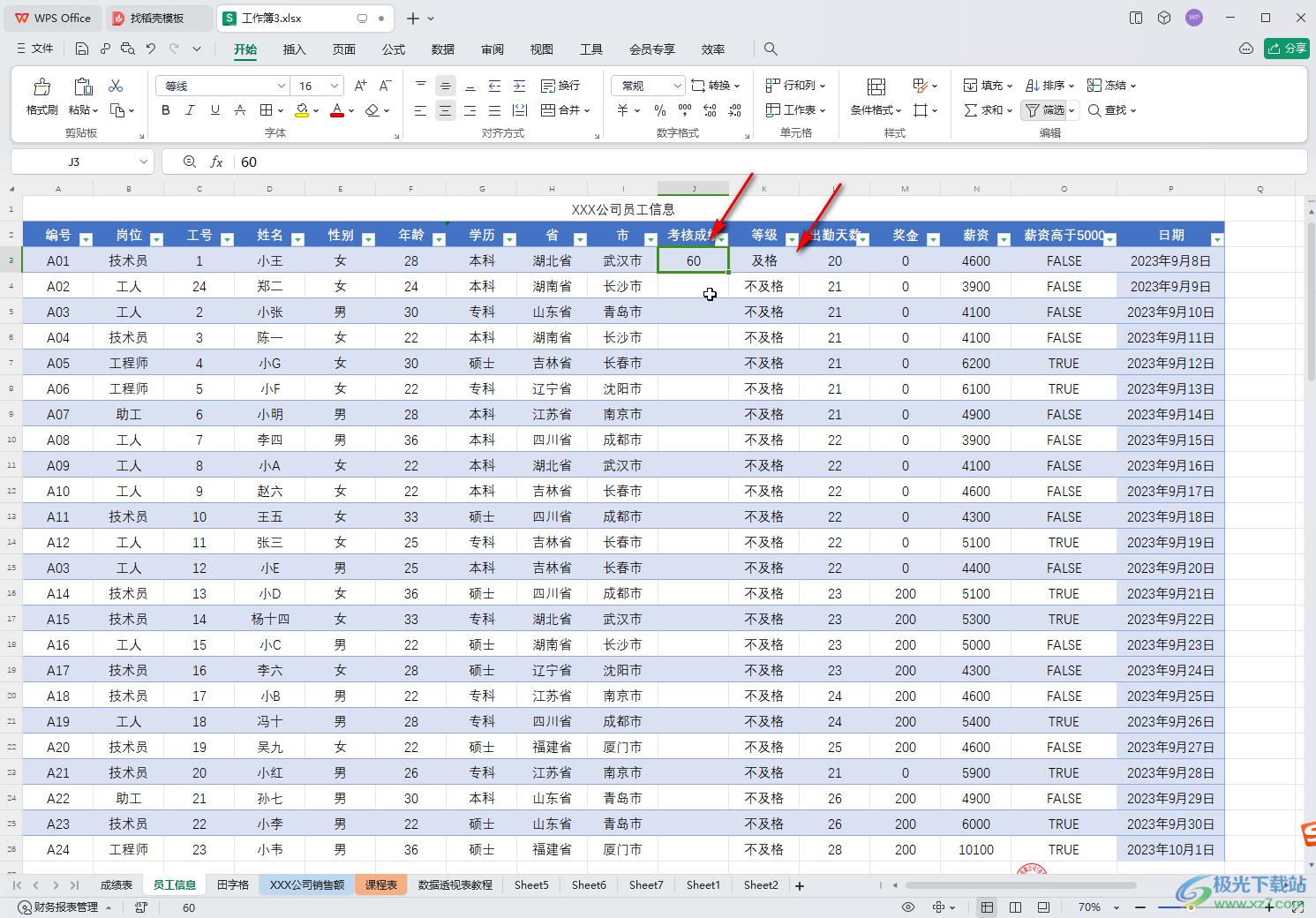
Task: Toggle horizontal center alignment
Action: [445, 110]
